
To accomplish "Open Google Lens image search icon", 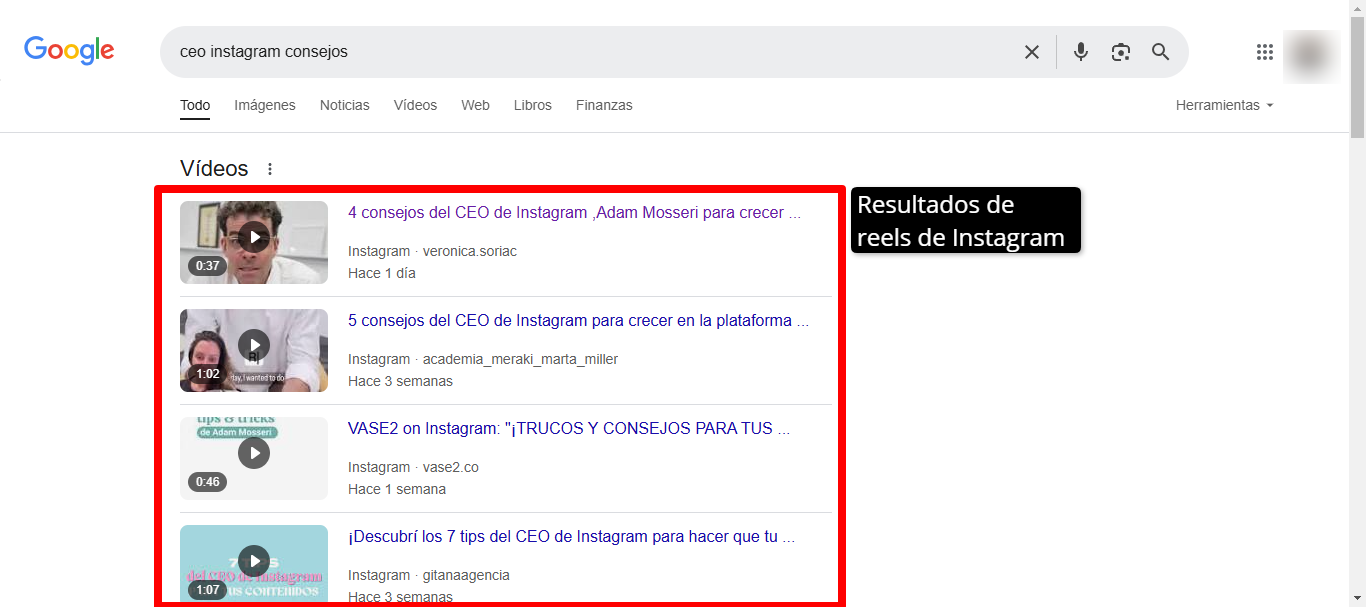I will pos(1121,52).
